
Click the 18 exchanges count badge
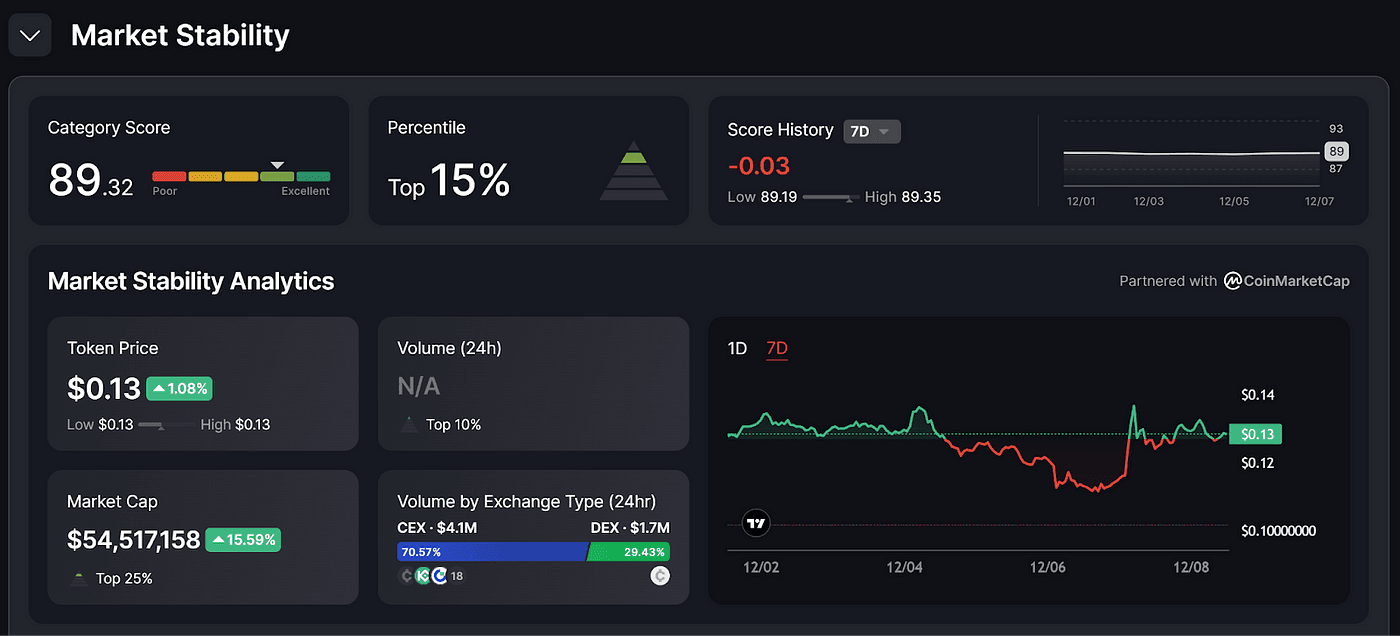click(x=456, y=576)
